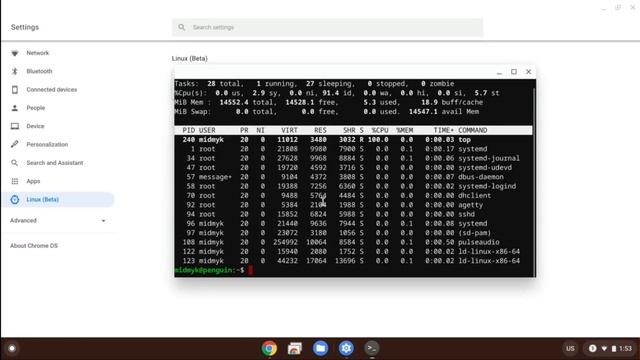Viewport: 640px width, 360px height.
Task: Click the Bluetooth icon in sidebar
Action: click(x=15, y=71)
